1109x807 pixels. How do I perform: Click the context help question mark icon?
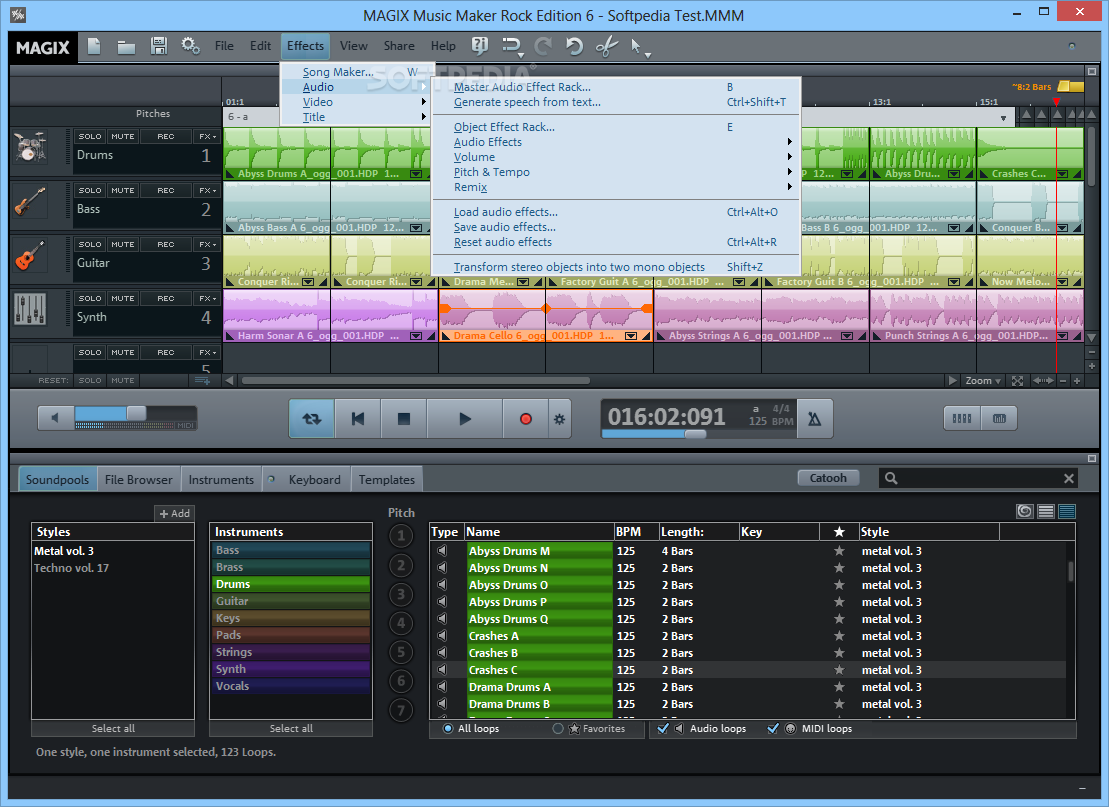[x=480, y=47]
